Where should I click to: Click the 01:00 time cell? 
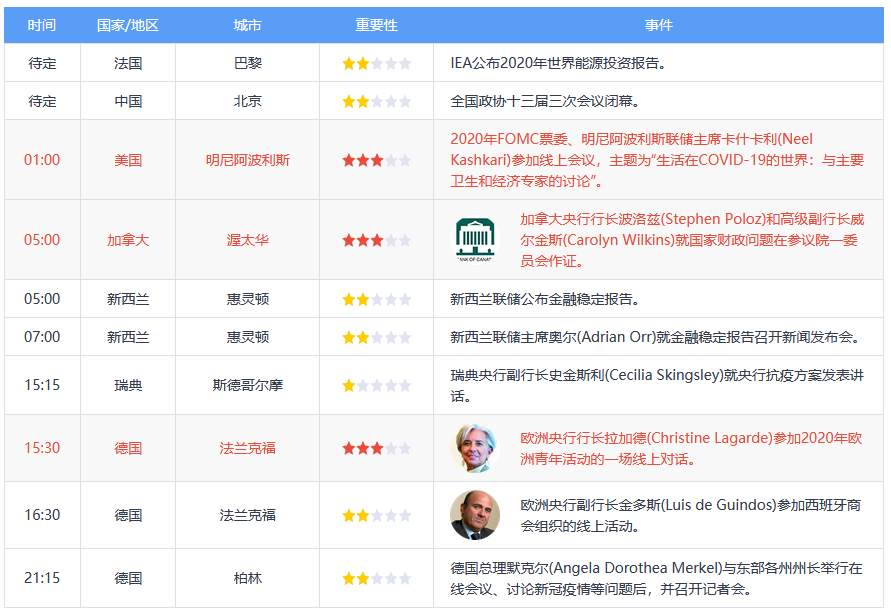tap(42, 160)
